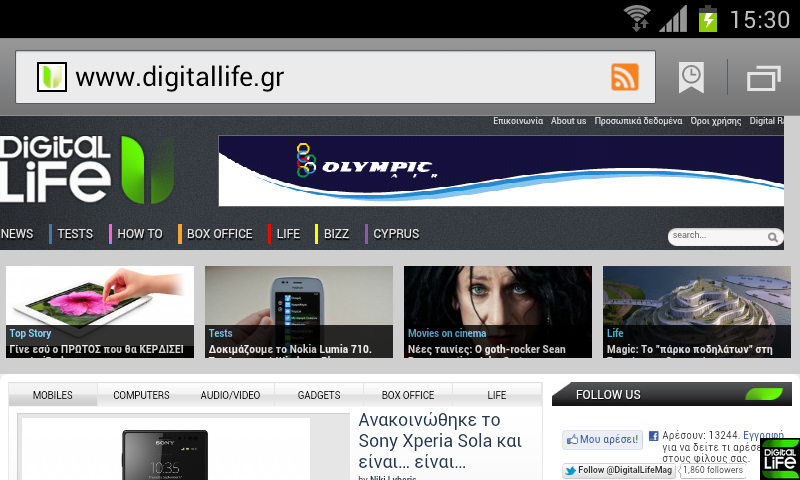The image size is (800, 480).
Task: Tap the RSS feed icon in address bar
Action: pos(624,77)
